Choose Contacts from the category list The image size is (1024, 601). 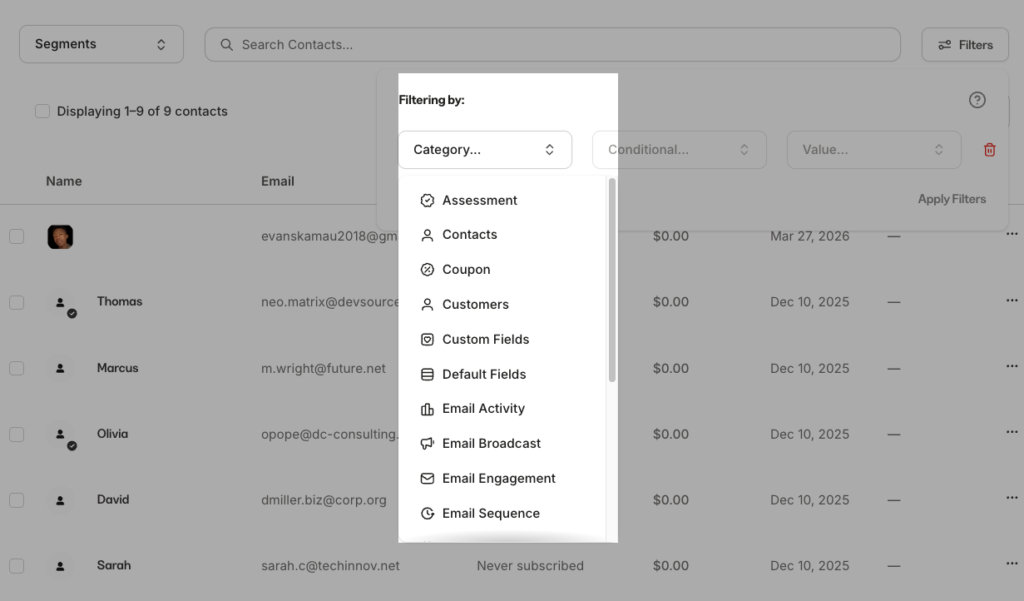469,235
